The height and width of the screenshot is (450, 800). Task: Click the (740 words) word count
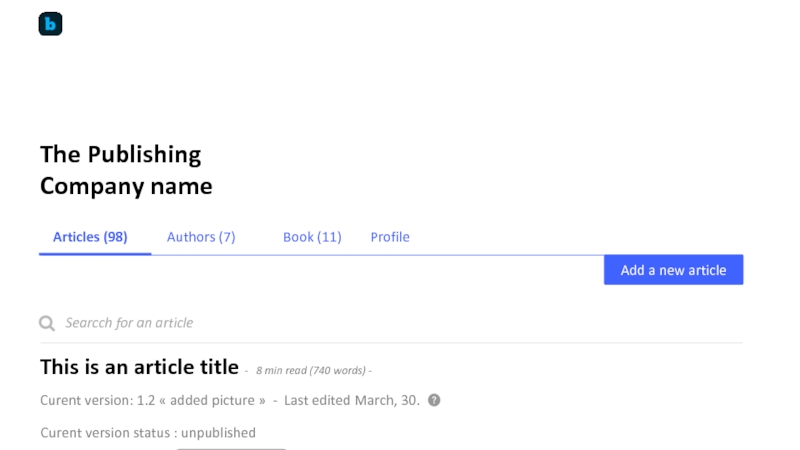pyautogui.click(x=337, y=371)
